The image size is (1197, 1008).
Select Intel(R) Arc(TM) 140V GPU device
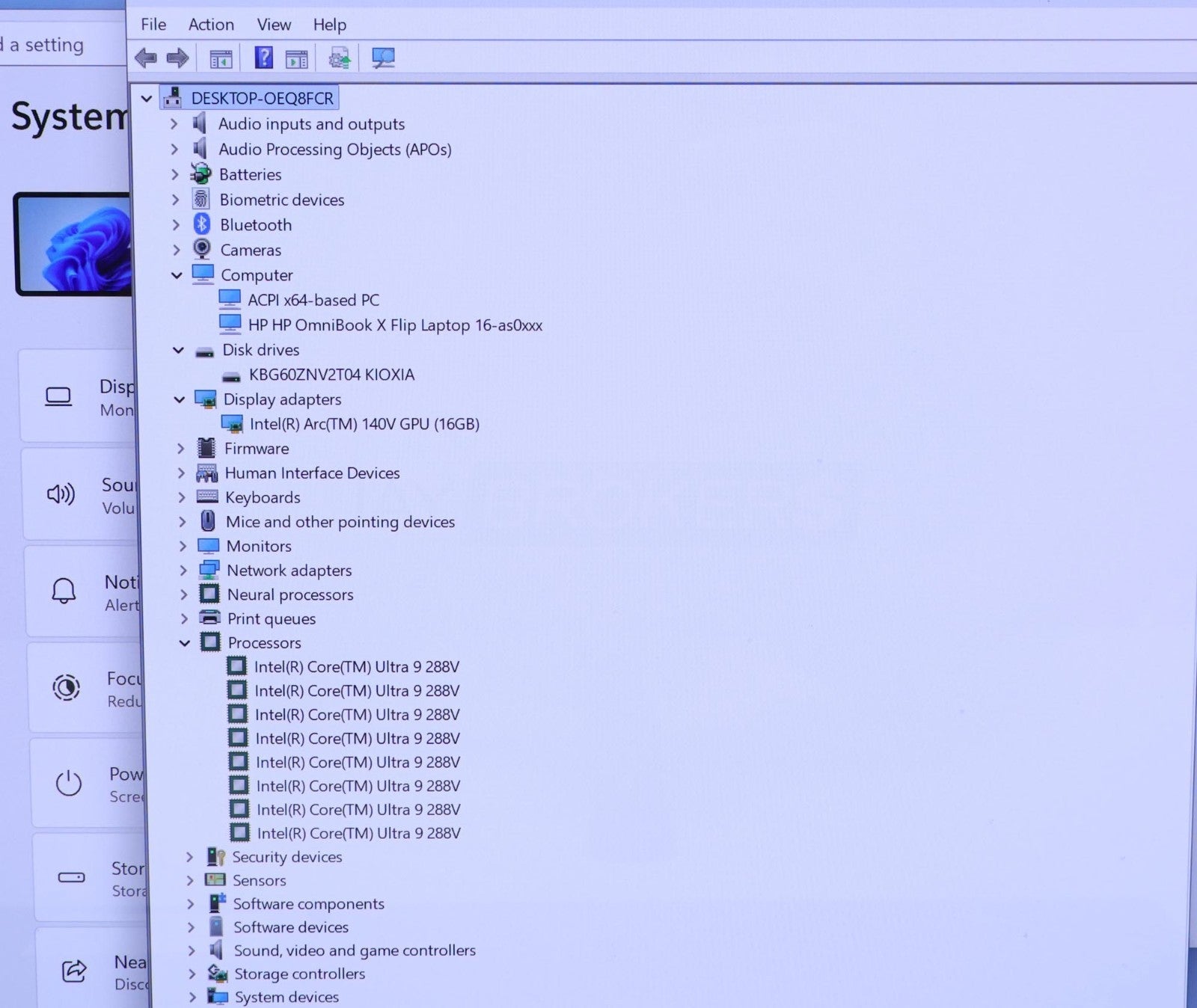pyautogui.click(x=364, y=424)
